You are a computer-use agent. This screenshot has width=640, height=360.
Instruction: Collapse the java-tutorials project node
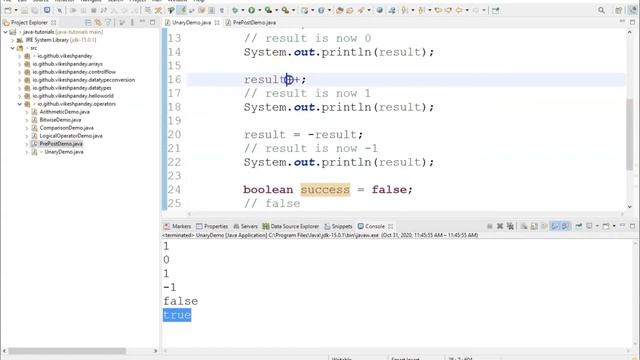[5, 32]
